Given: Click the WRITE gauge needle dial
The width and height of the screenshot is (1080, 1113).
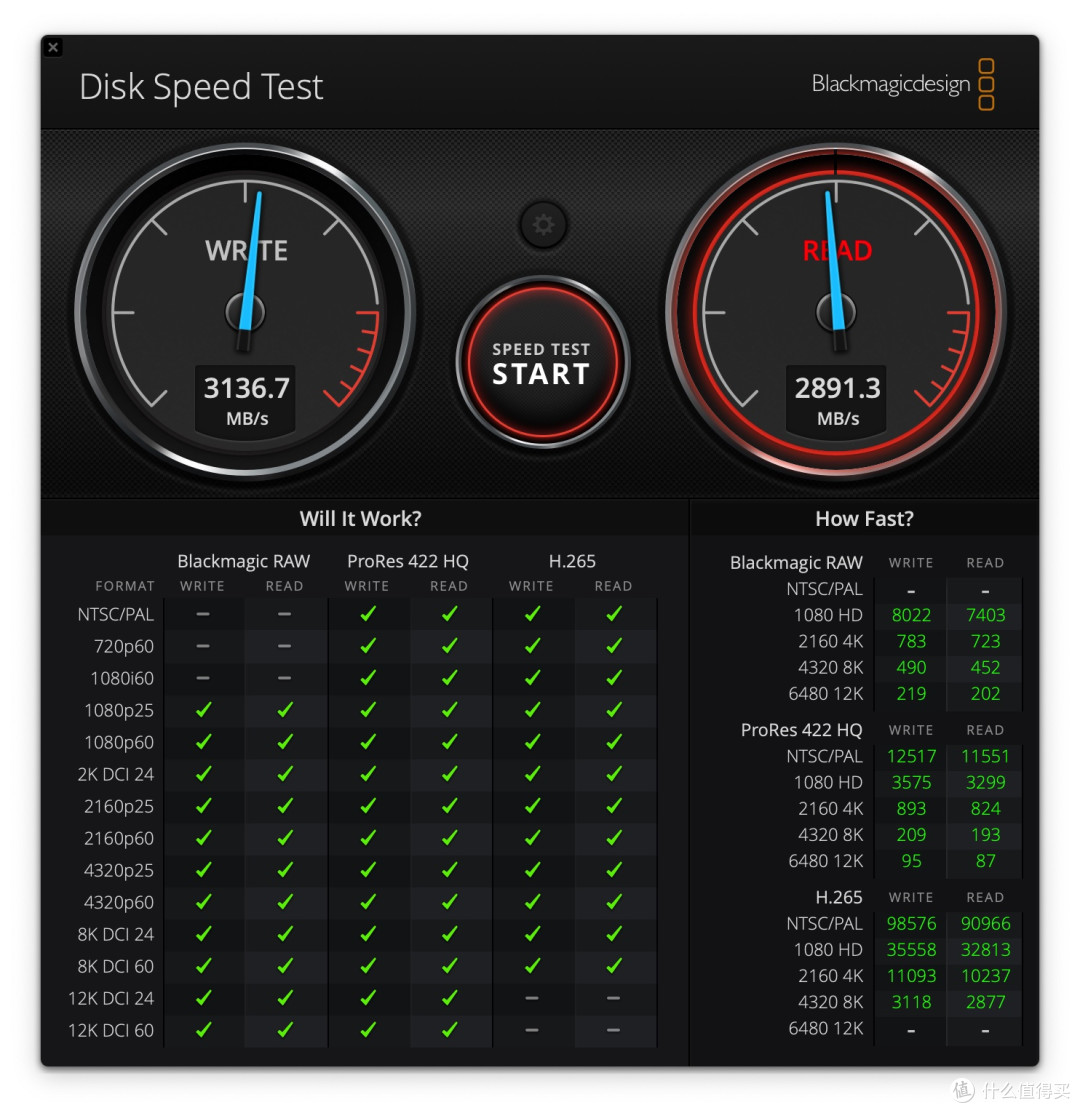Looking at the screenshot, I should click(x=246, y=312).
